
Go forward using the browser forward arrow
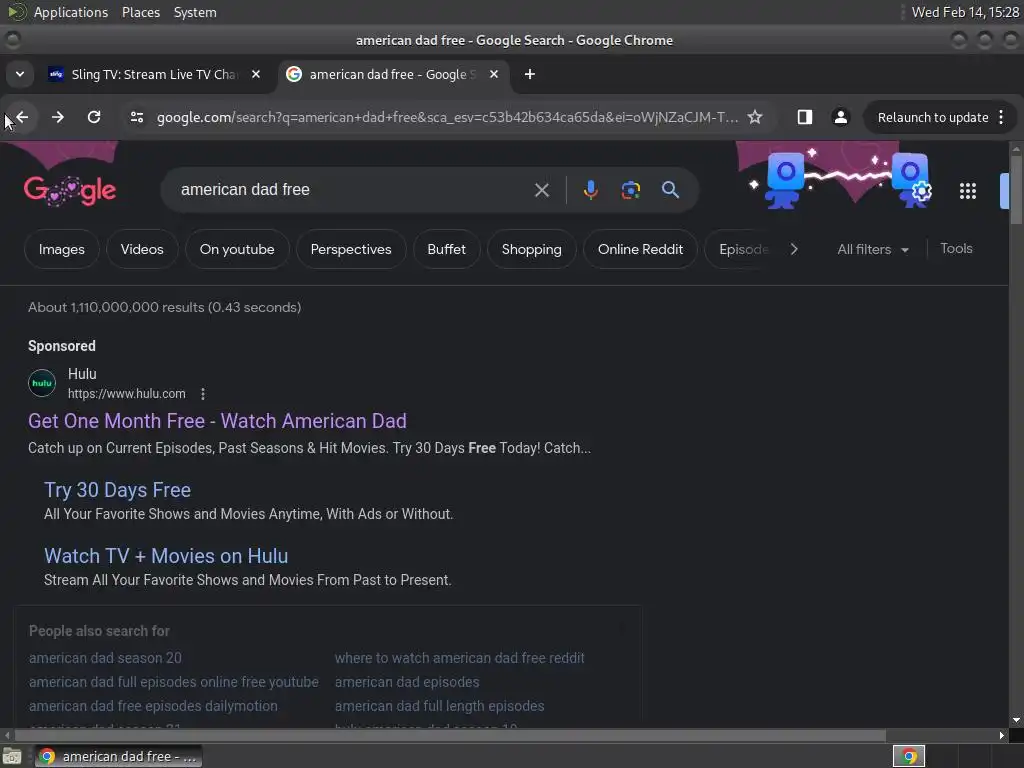tap(58, 118)
